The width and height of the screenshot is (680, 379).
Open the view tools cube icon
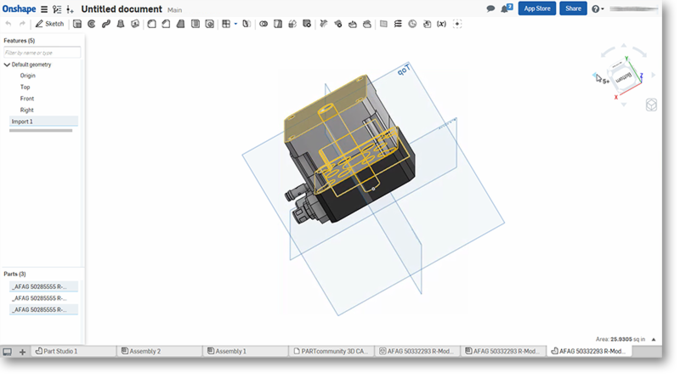651,105
